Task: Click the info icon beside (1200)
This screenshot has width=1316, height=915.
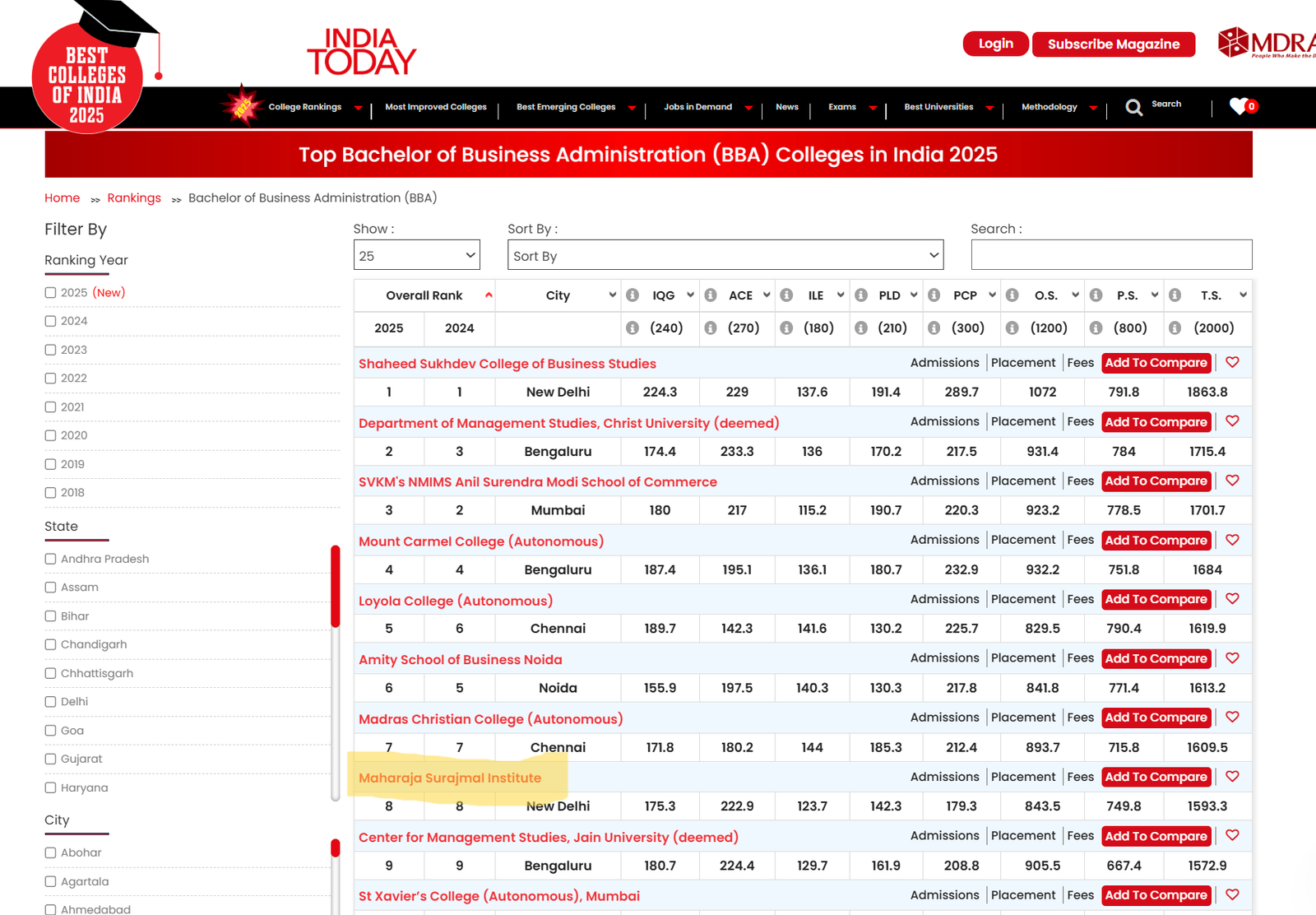Action: click(x=1012, y=328)
